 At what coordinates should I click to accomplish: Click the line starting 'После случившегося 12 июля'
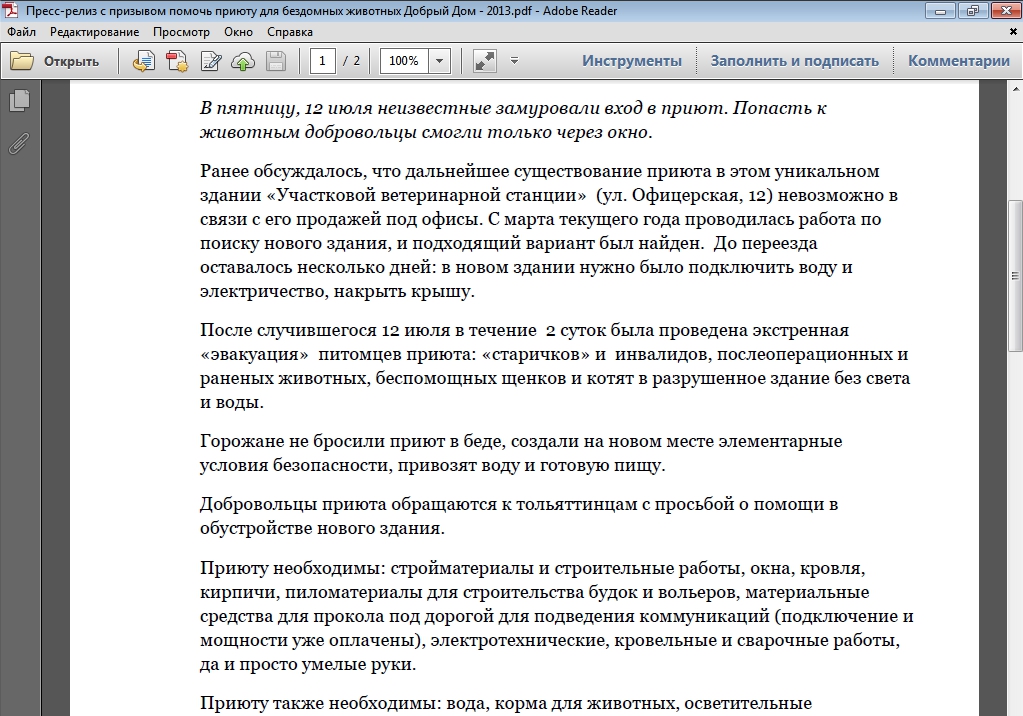click(x=525, y=330)
